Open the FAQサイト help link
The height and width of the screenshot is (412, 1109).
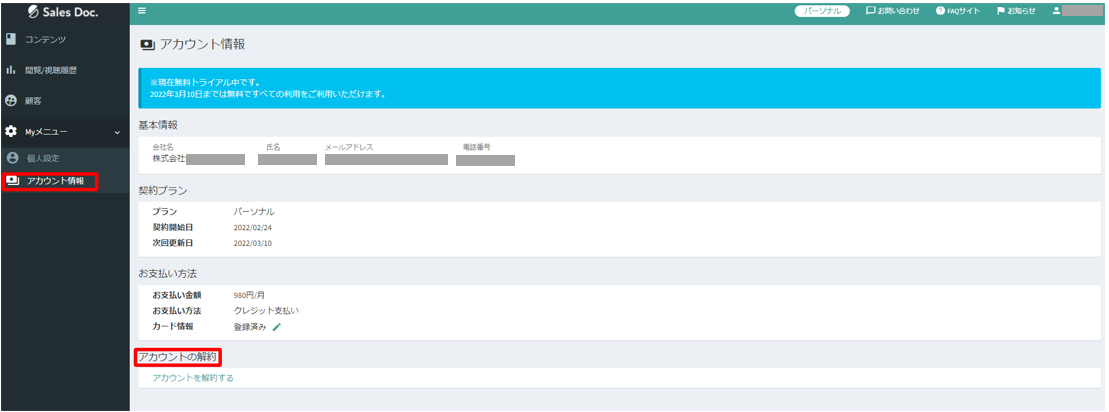pos(958,11)
